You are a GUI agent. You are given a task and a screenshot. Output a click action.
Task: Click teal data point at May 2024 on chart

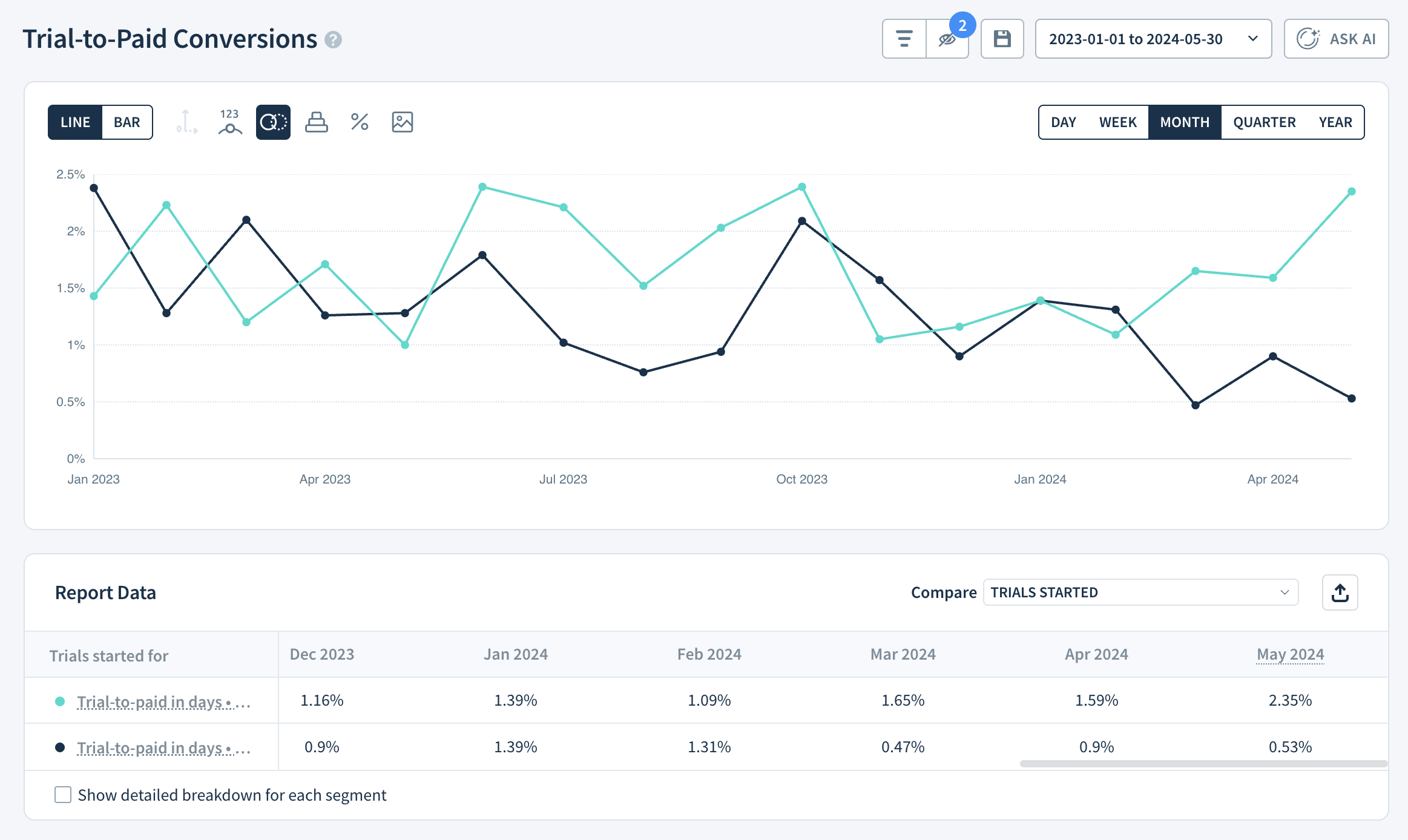1352,191
